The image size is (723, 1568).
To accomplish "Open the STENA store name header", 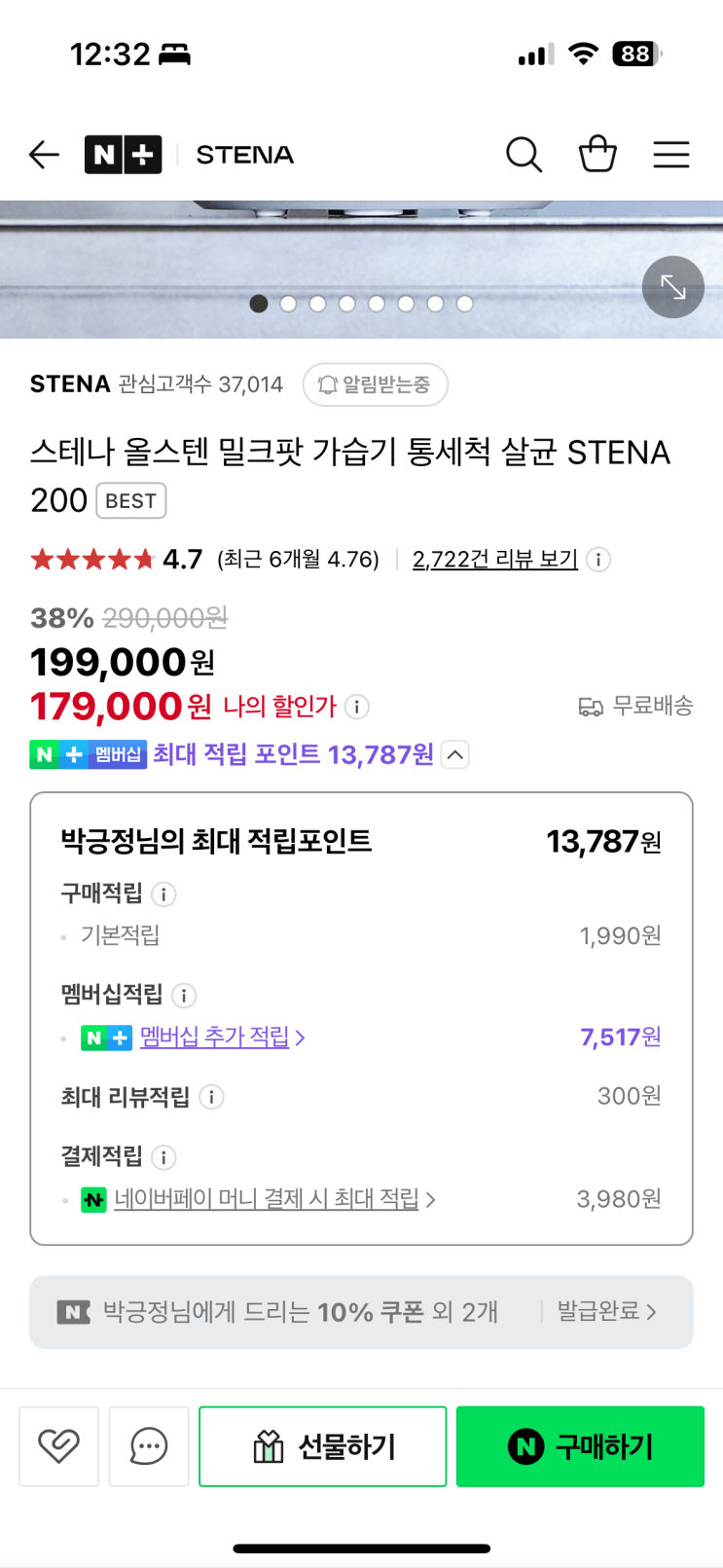I will 244,154.
